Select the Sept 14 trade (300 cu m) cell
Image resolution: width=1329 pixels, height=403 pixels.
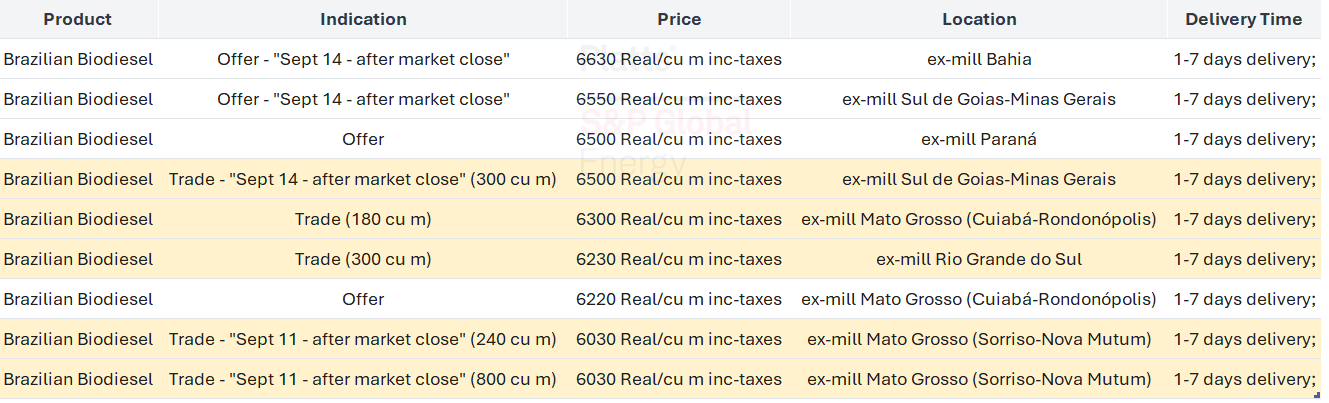pos(363,179)
